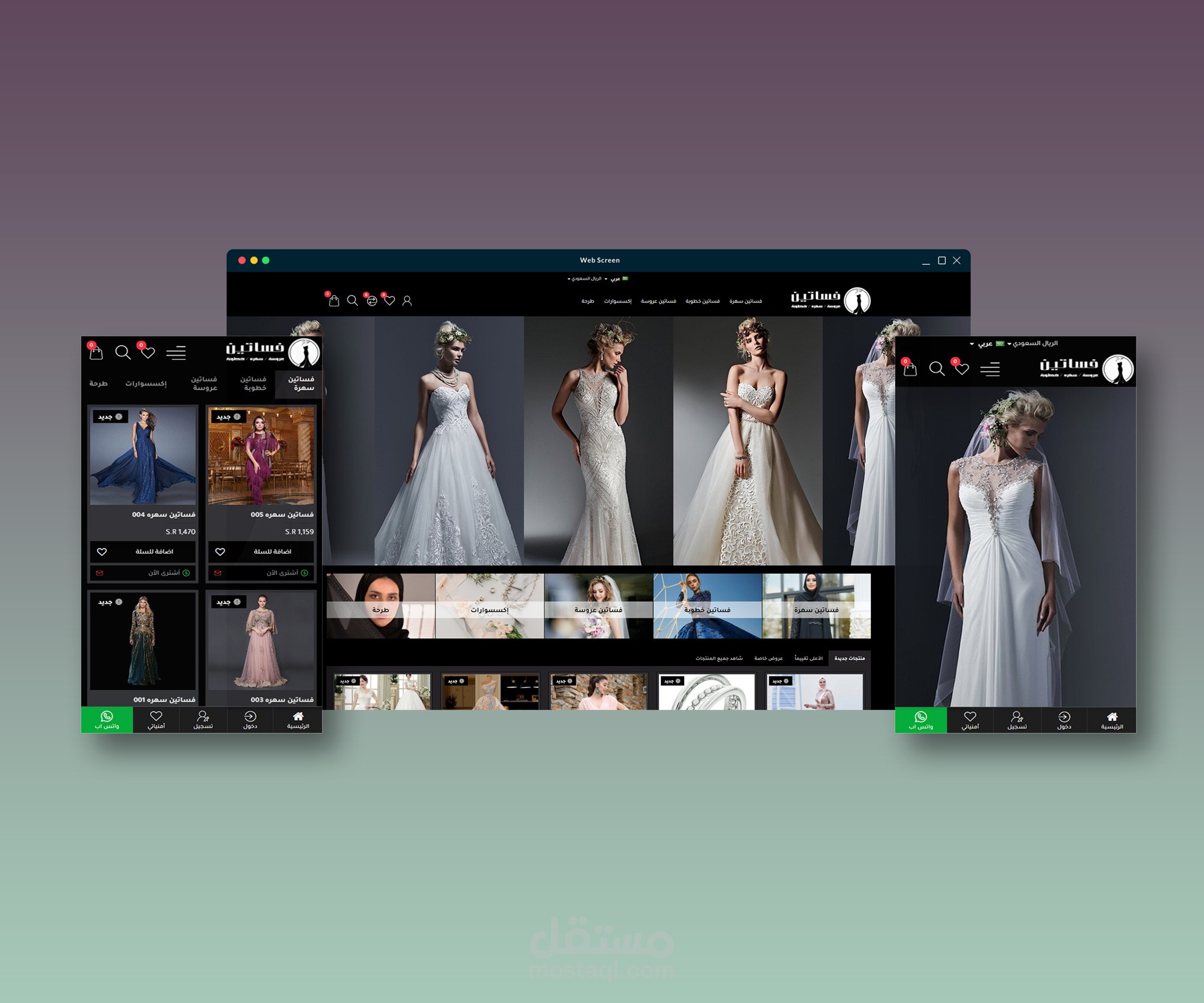Open فساتين سهره 004 blue dress image
The height and width of the screenshot is (1003, 1204).
(x=142, y=456)
